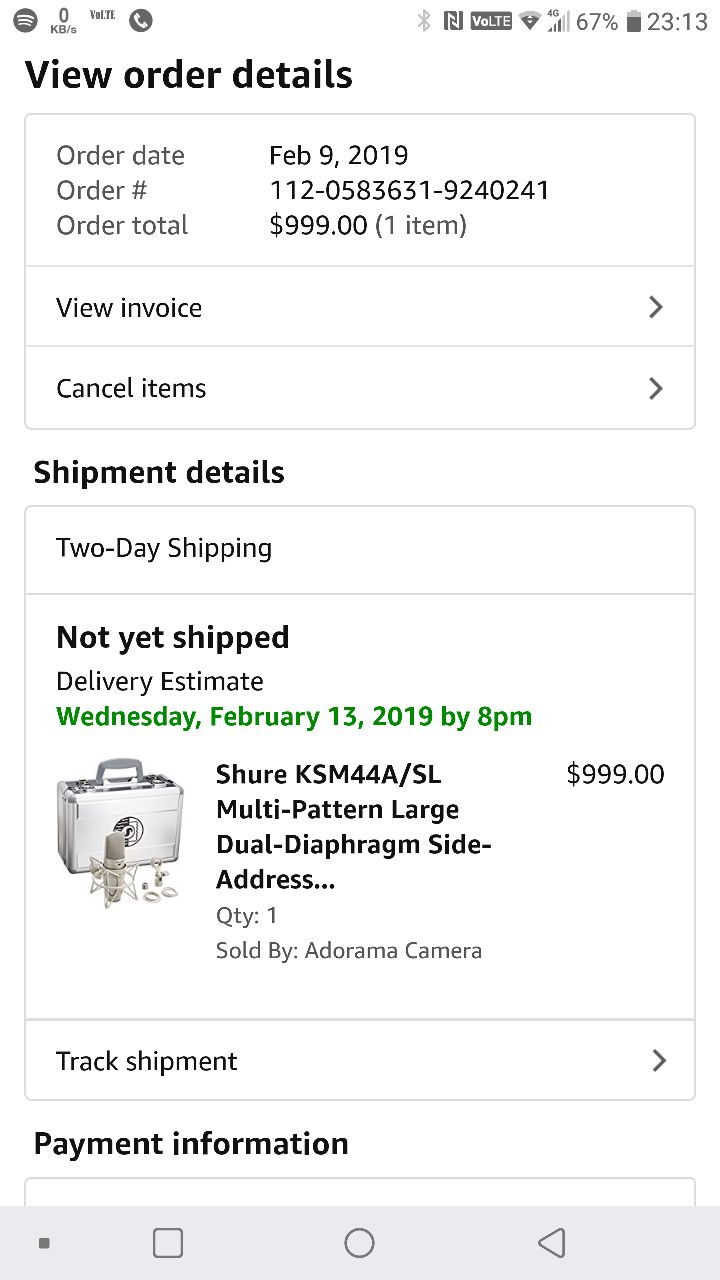The width and height of the screenshot is (720, 1280).
Task: Tap the Shure microphone product thumbnail
Action: point(121,832)
